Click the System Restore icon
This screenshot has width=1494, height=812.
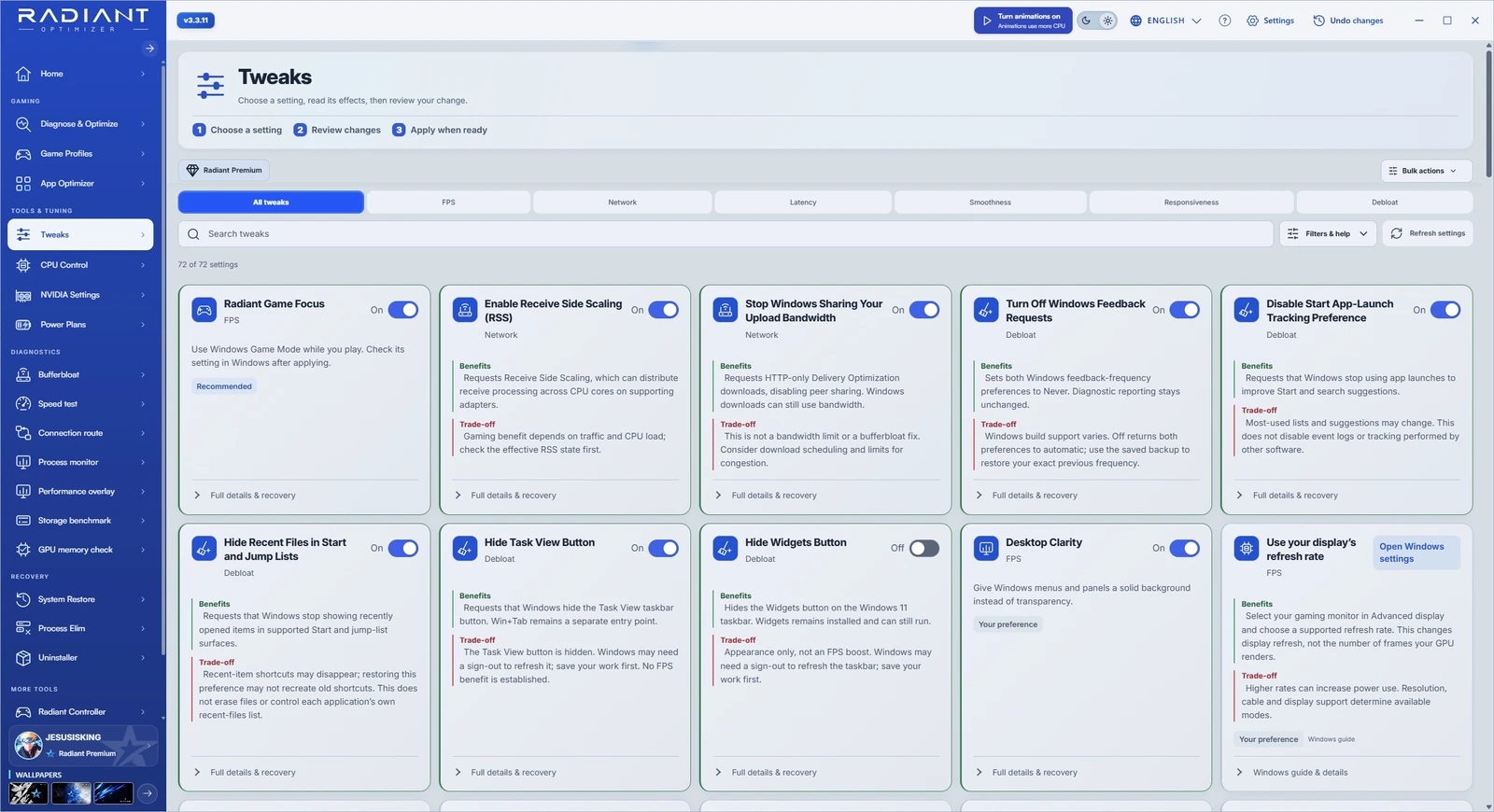(23, 599)
